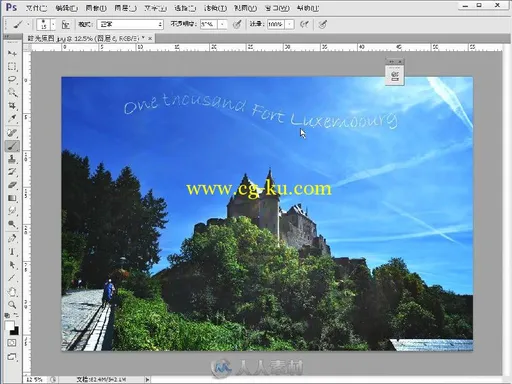
Task: Select the Pen tool
Action: (x=12, y=238)
